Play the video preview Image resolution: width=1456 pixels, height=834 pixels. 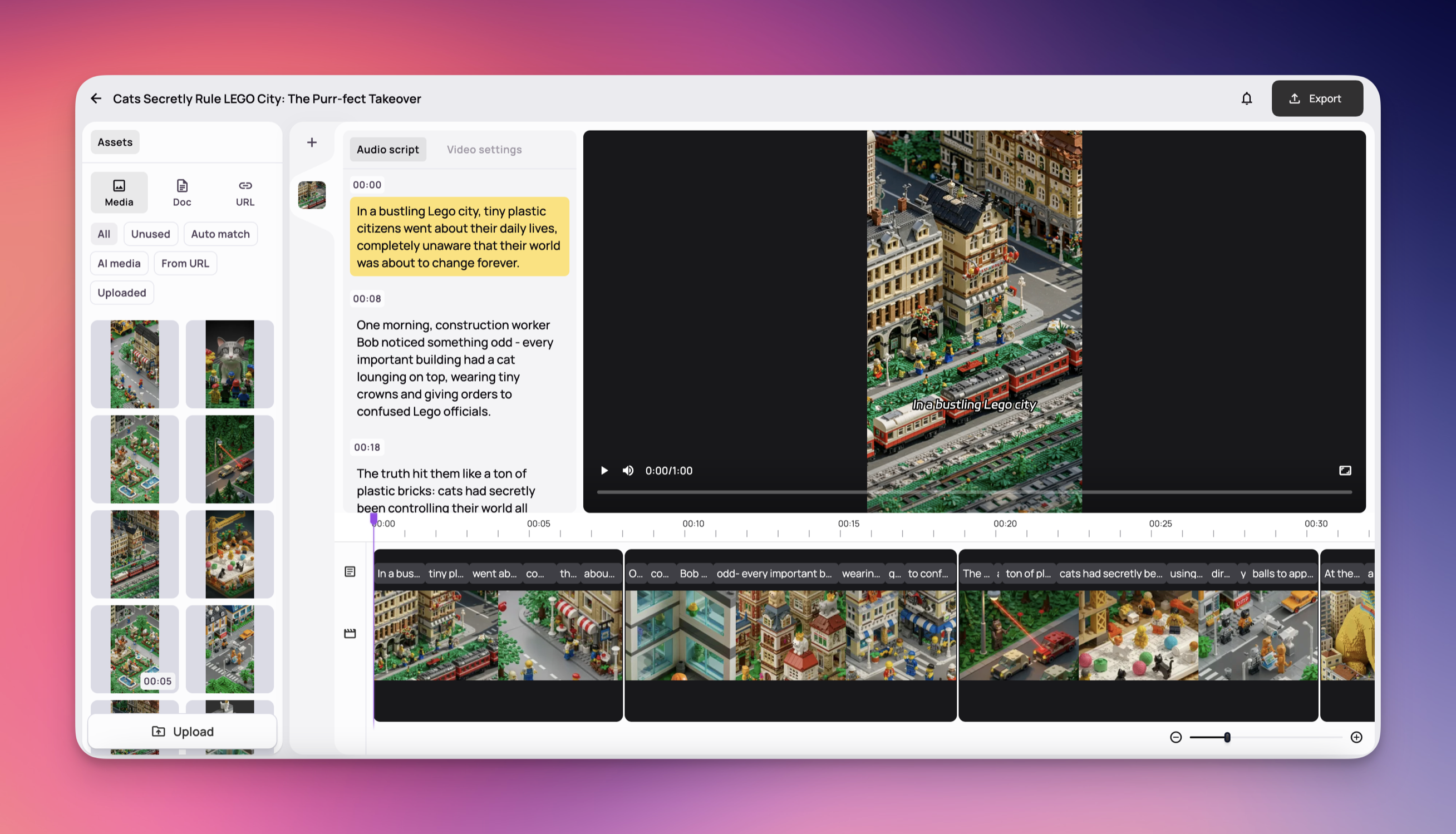pyautogui.click(x=604, y=470)
